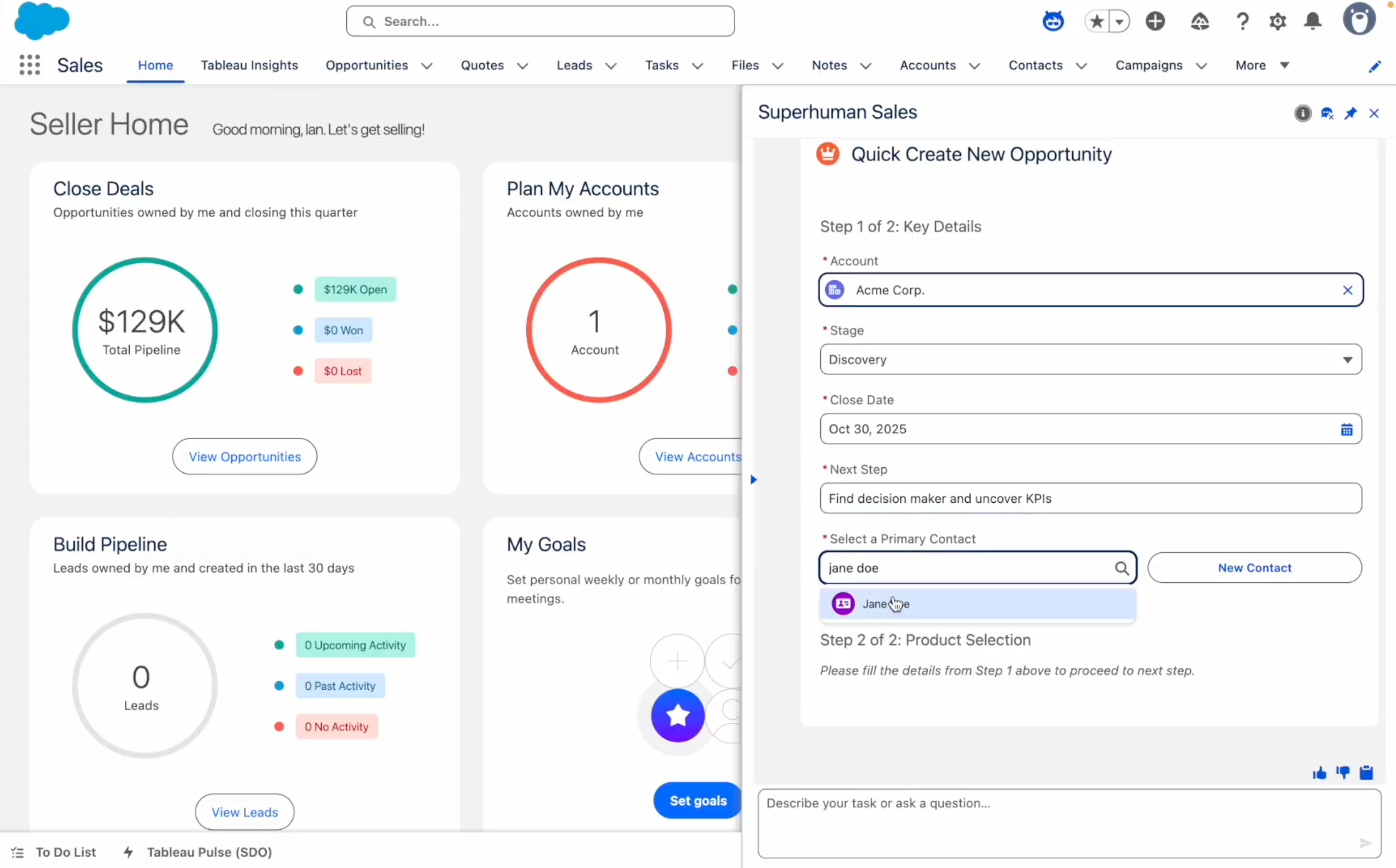This screenshot has width=1396, height=868.
Task: Expand the Opportunities tab chevron
Action: click(x=426, y=66)
